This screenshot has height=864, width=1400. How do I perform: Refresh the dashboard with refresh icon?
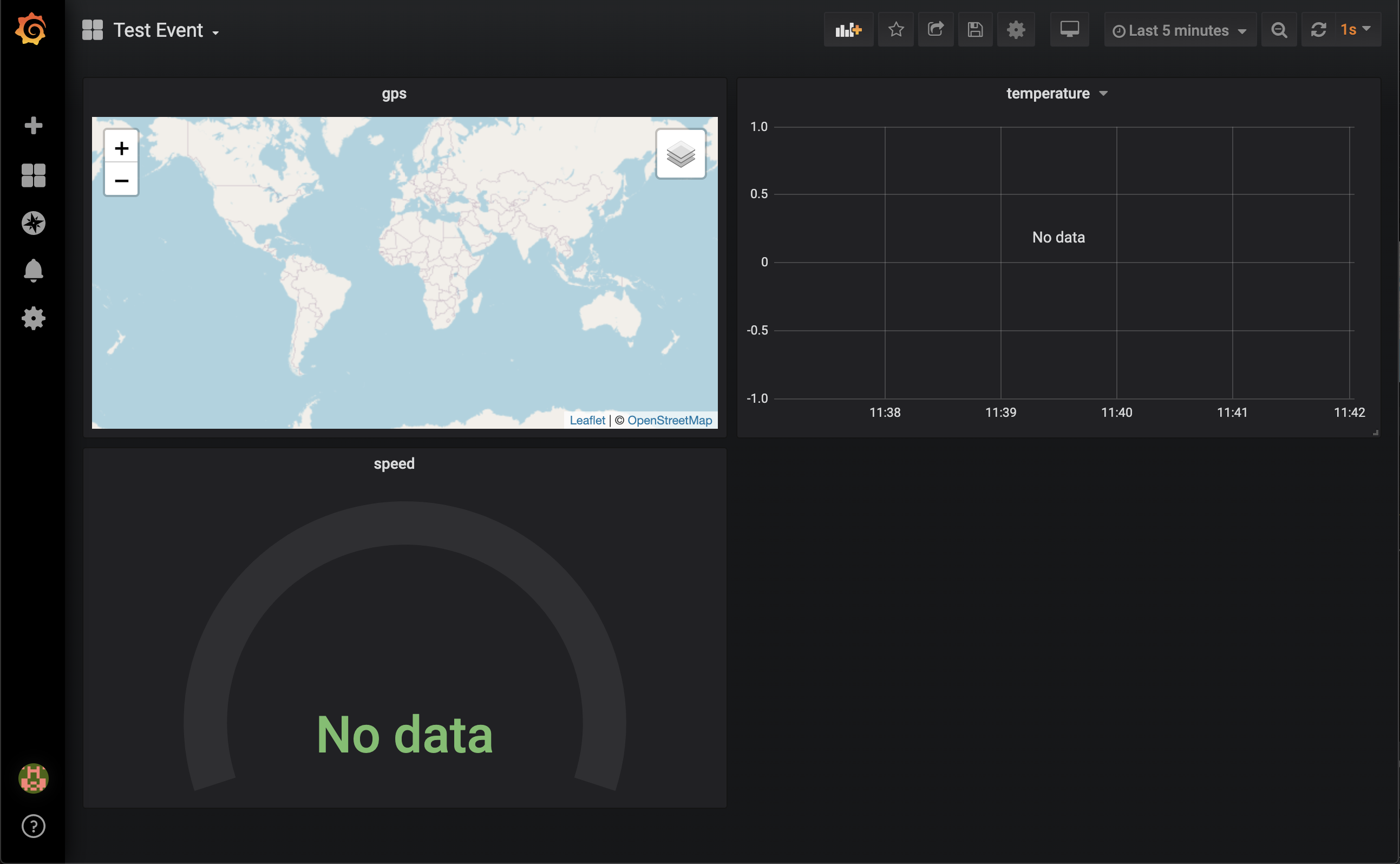1318,30
